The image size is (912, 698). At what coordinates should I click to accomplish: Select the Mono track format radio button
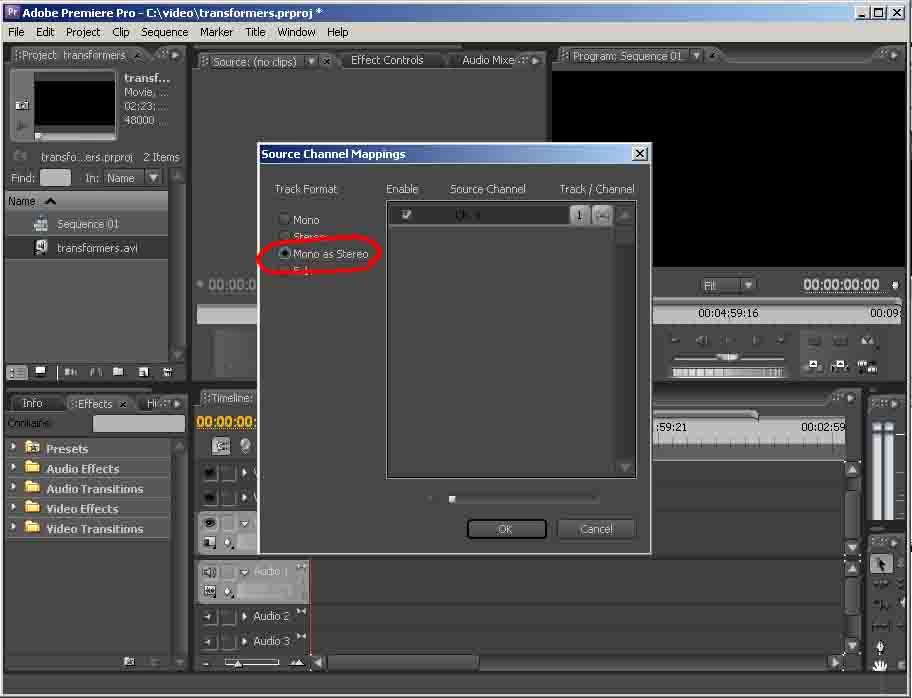[x=284, y=219]
